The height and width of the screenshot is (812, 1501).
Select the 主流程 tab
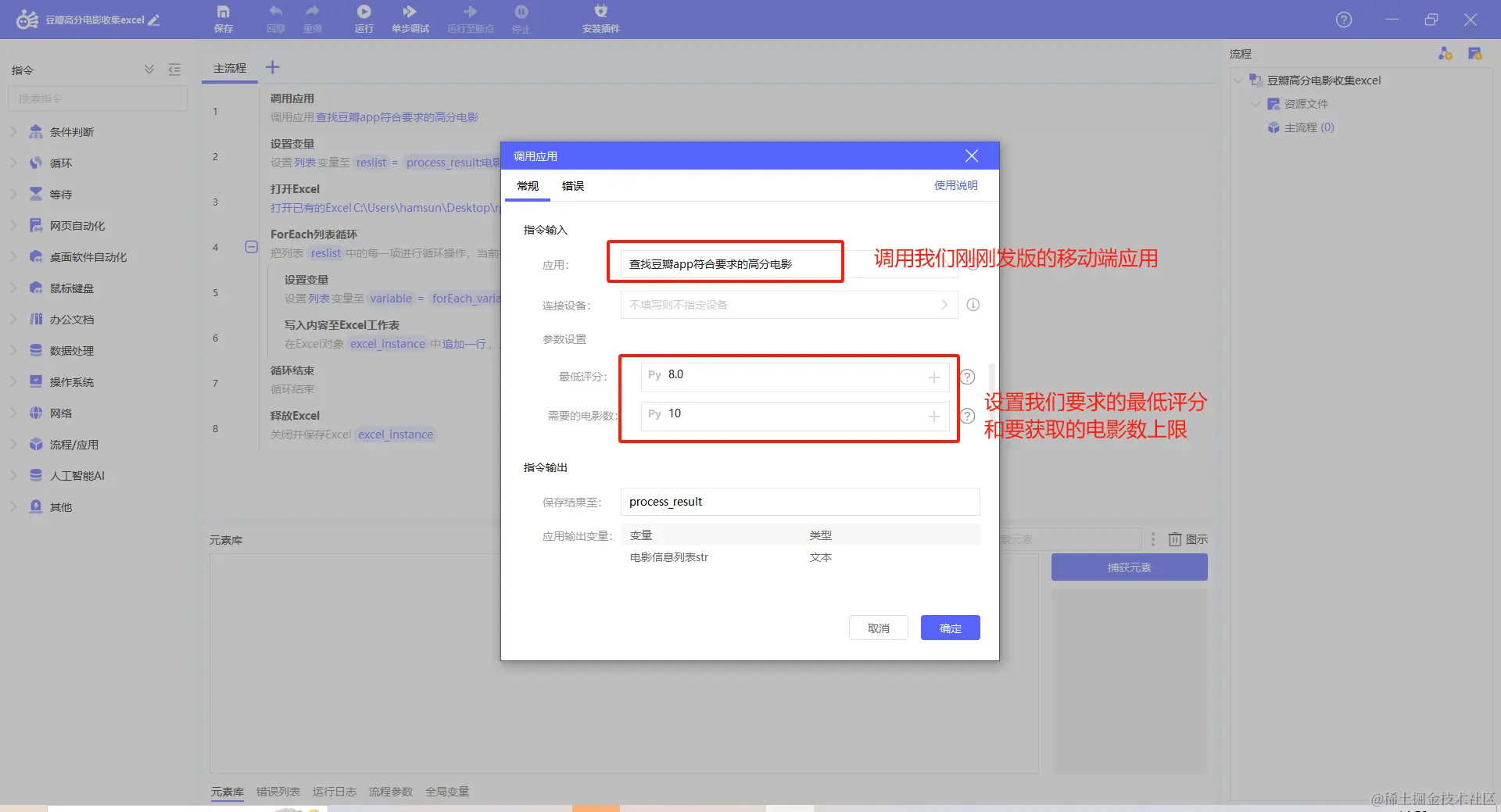pos(230,69)
